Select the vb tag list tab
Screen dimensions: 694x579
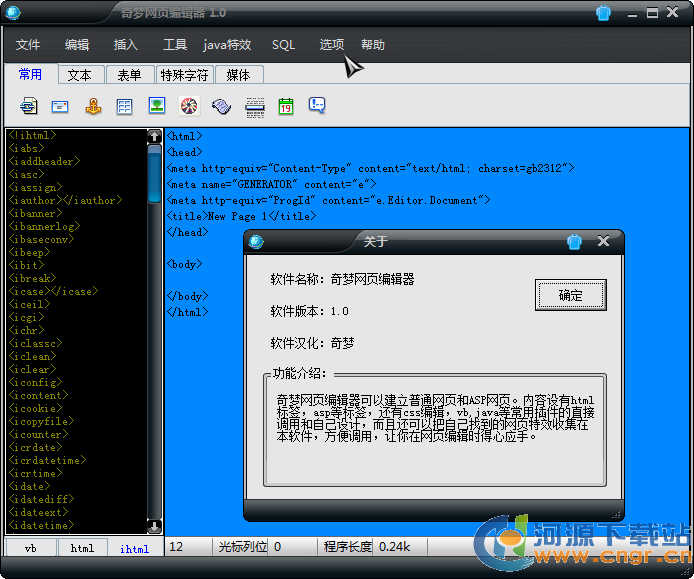click(x=31, y=548)
